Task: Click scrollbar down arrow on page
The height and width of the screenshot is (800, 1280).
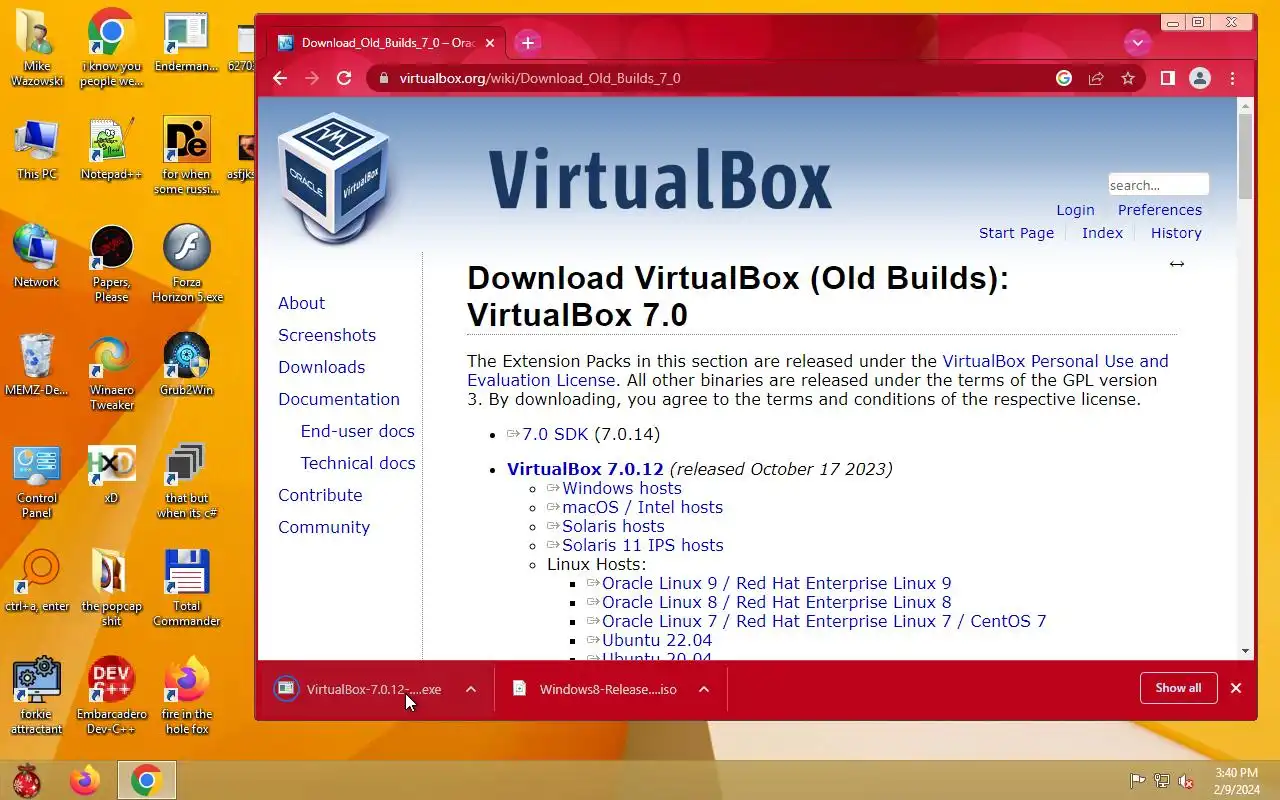Action: pos(1245,651)
